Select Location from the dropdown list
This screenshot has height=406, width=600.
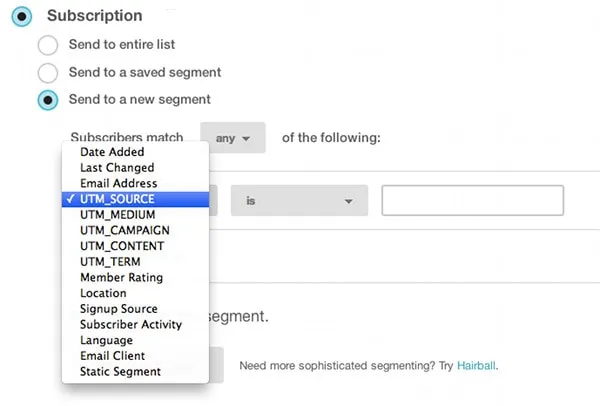103,293
